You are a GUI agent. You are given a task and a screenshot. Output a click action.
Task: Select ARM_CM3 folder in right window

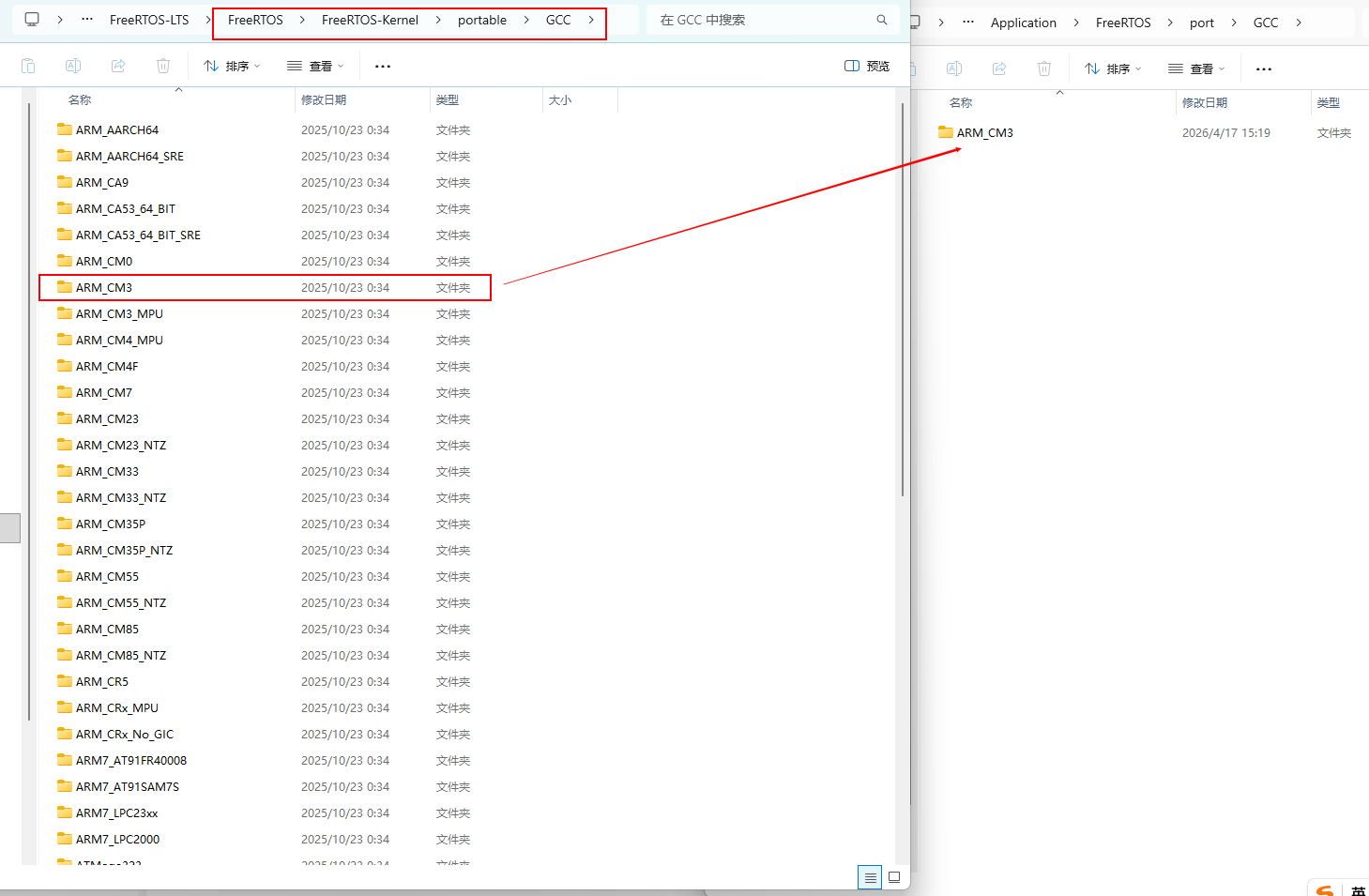click(985, 133)
